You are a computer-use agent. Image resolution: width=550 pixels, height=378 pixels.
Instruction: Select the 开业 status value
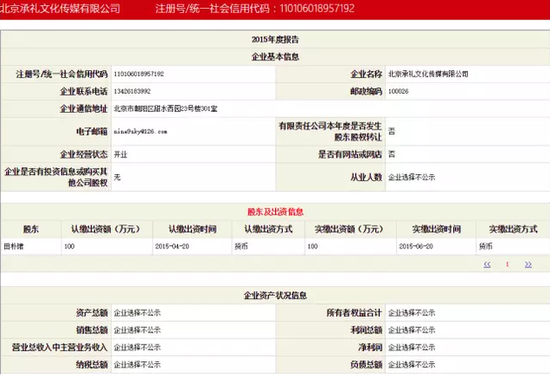tap(120, 154)
